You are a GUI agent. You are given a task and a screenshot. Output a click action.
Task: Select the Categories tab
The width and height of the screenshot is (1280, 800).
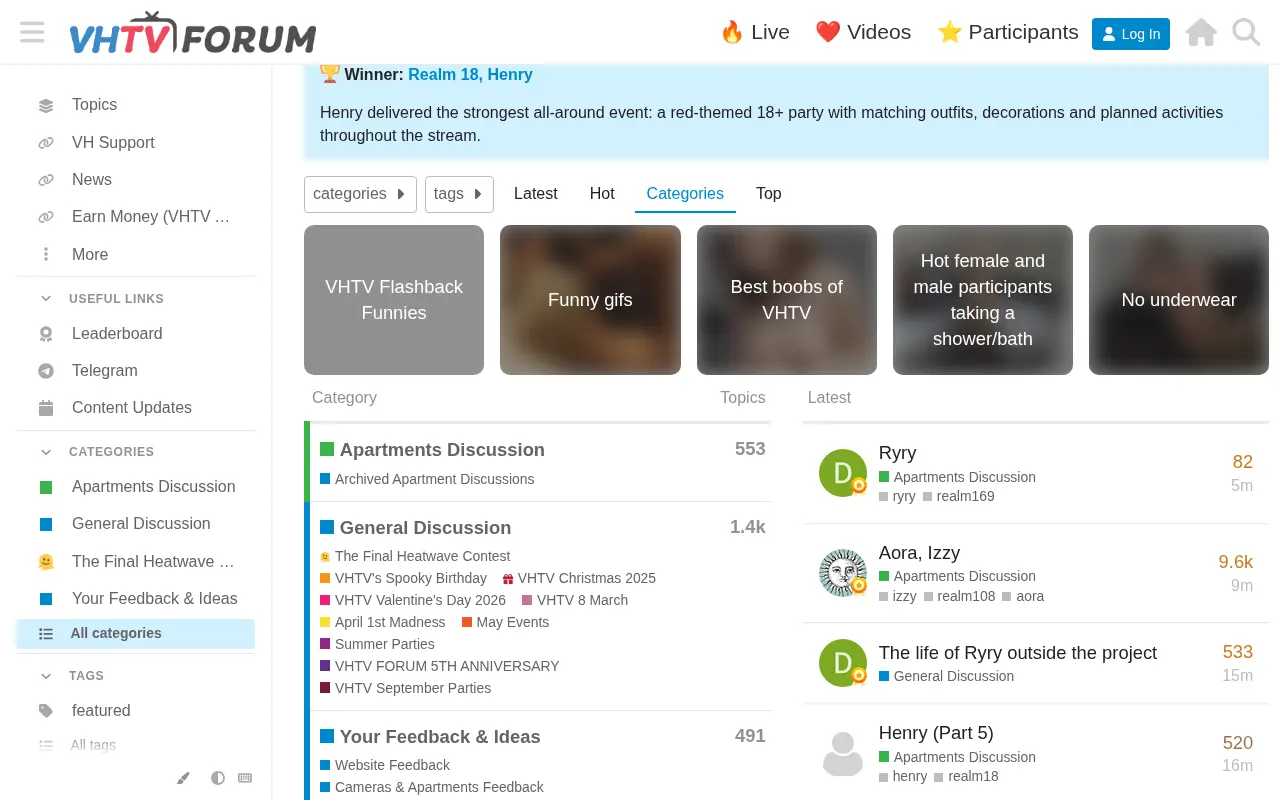[685, 194]
